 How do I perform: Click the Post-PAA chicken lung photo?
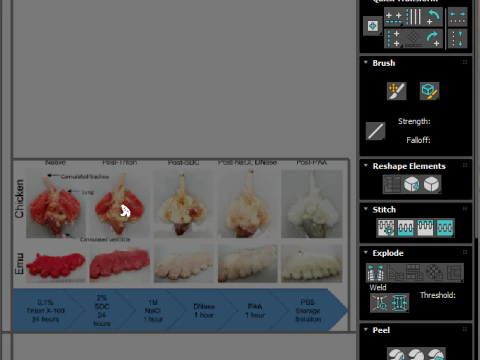click(x=312, y=204)
